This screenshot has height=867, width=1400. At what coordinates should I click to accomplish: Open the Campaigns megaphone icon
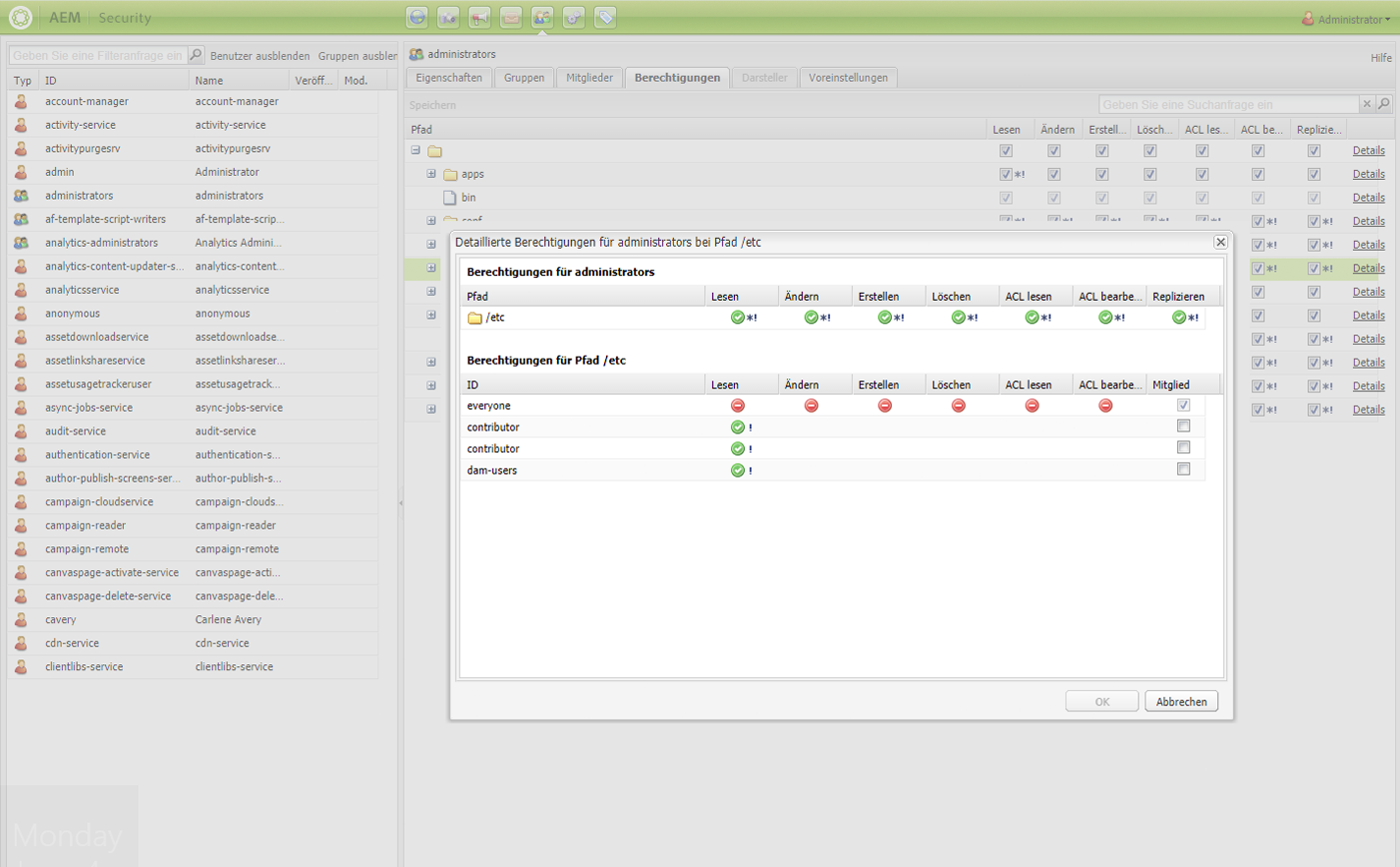coord(479,17)
